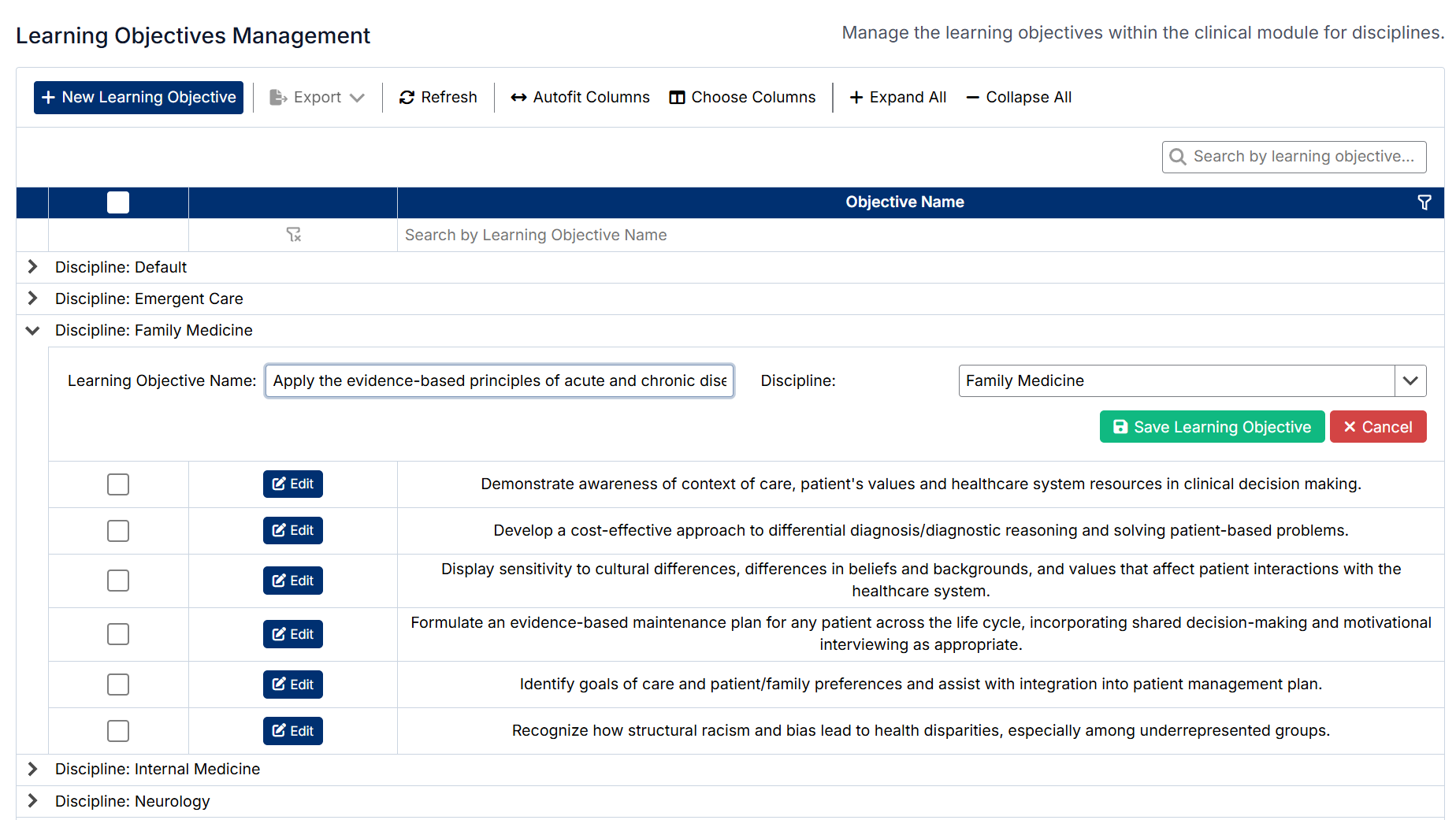Open the Export dropdown menu

click(x=317, y=98)
